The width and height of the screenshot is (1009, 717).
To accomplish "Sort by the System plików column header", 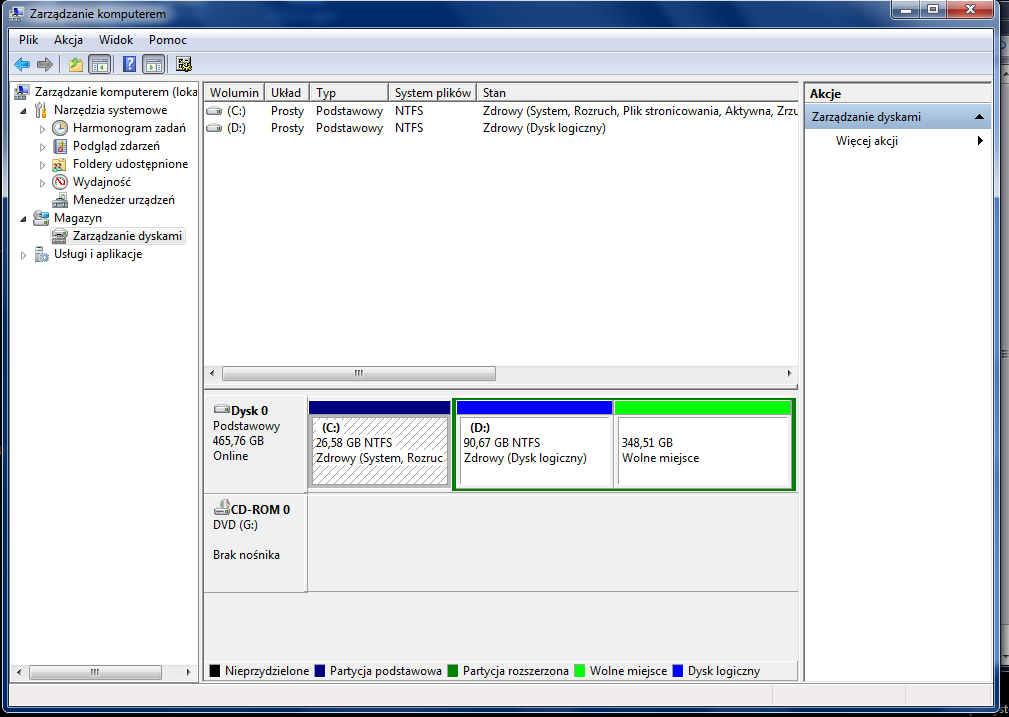I will point(432,93).
